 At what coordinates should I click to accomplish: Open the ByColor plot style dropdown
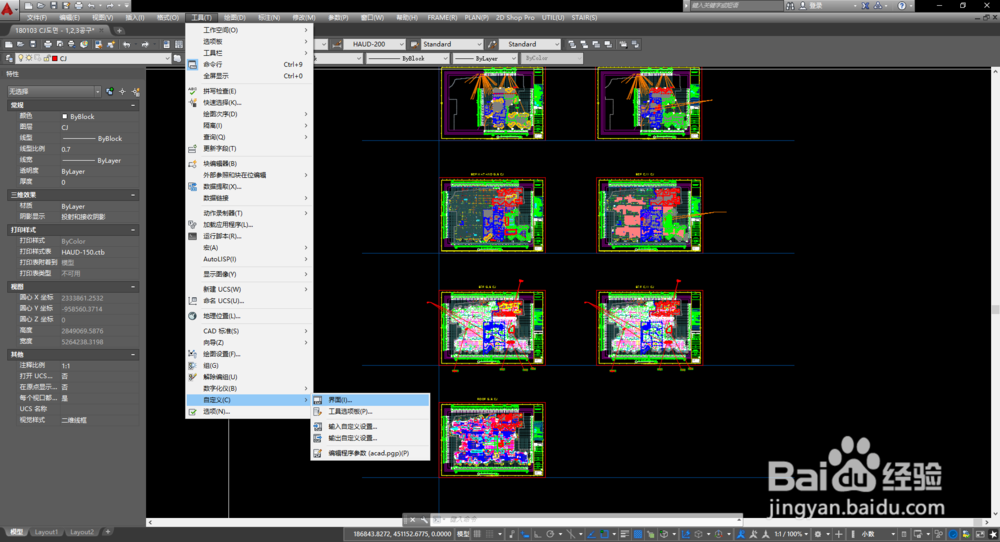[x=552, y=58]
